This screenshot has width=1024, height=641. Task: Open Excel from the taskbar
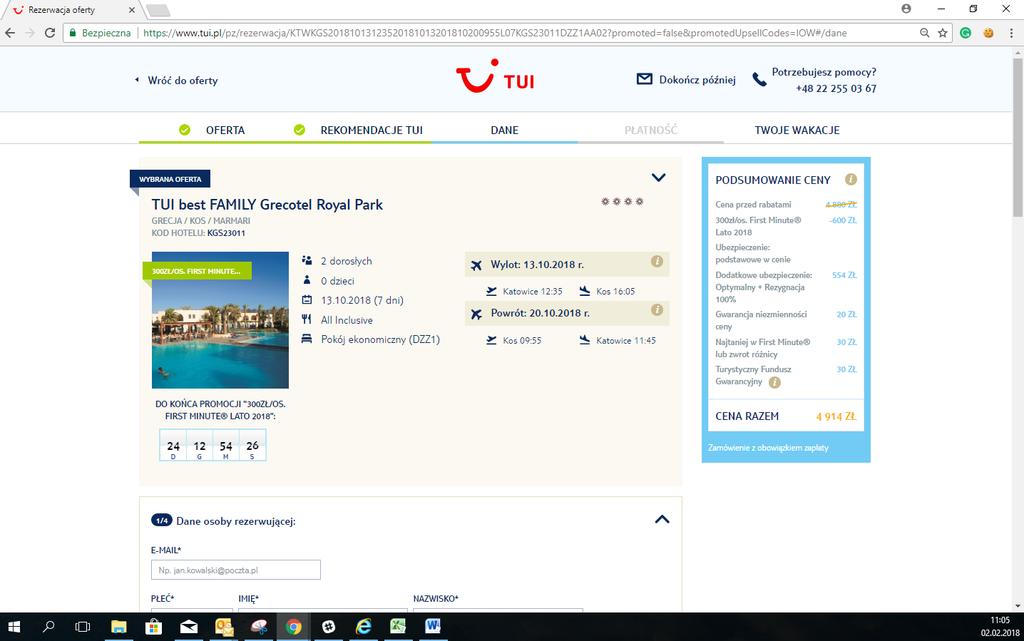[x=398, y=627]
